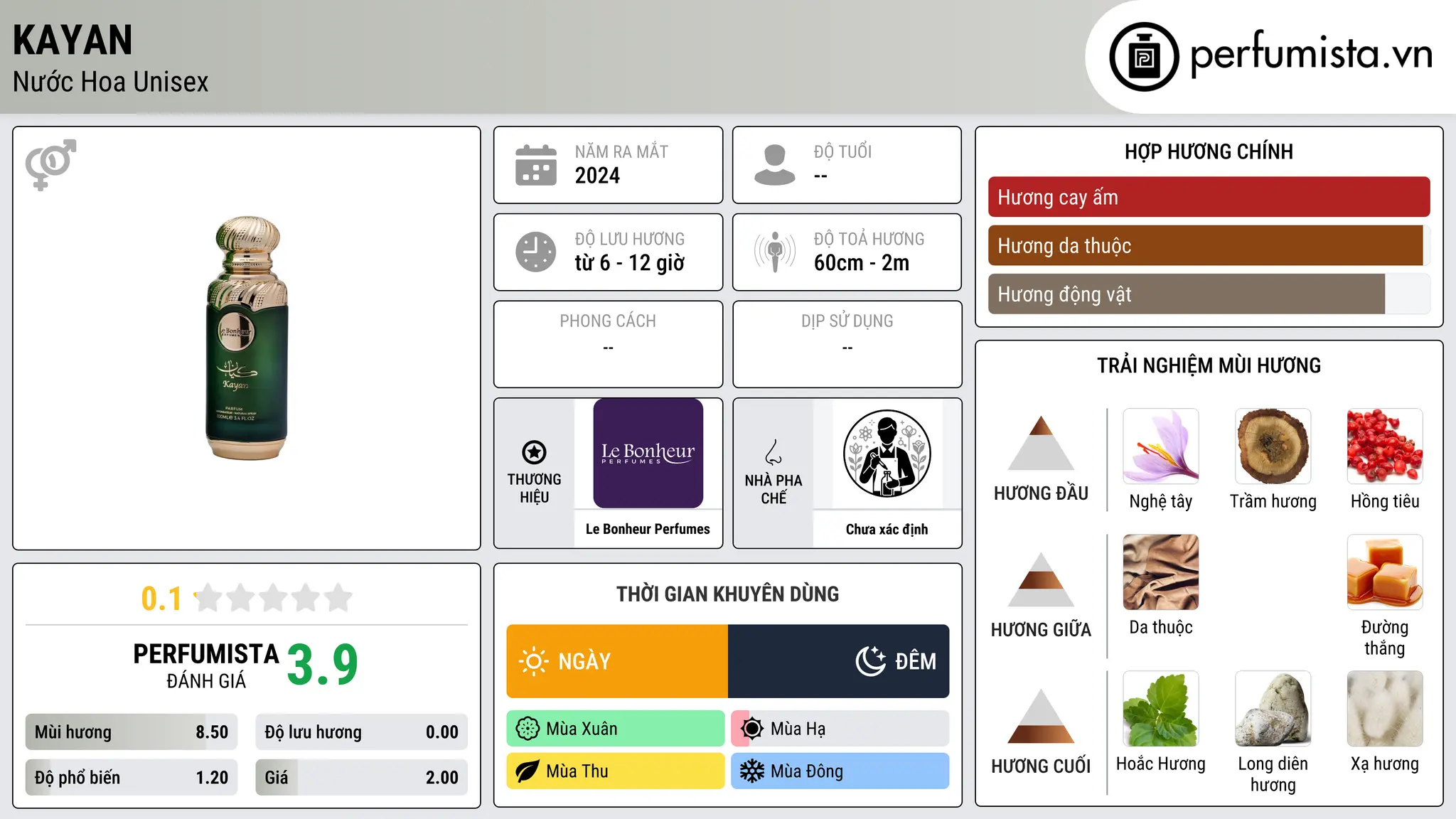Click the Dịp sử dụng occasion card
The image size is (1456, 819).
(x=847, y=344)
